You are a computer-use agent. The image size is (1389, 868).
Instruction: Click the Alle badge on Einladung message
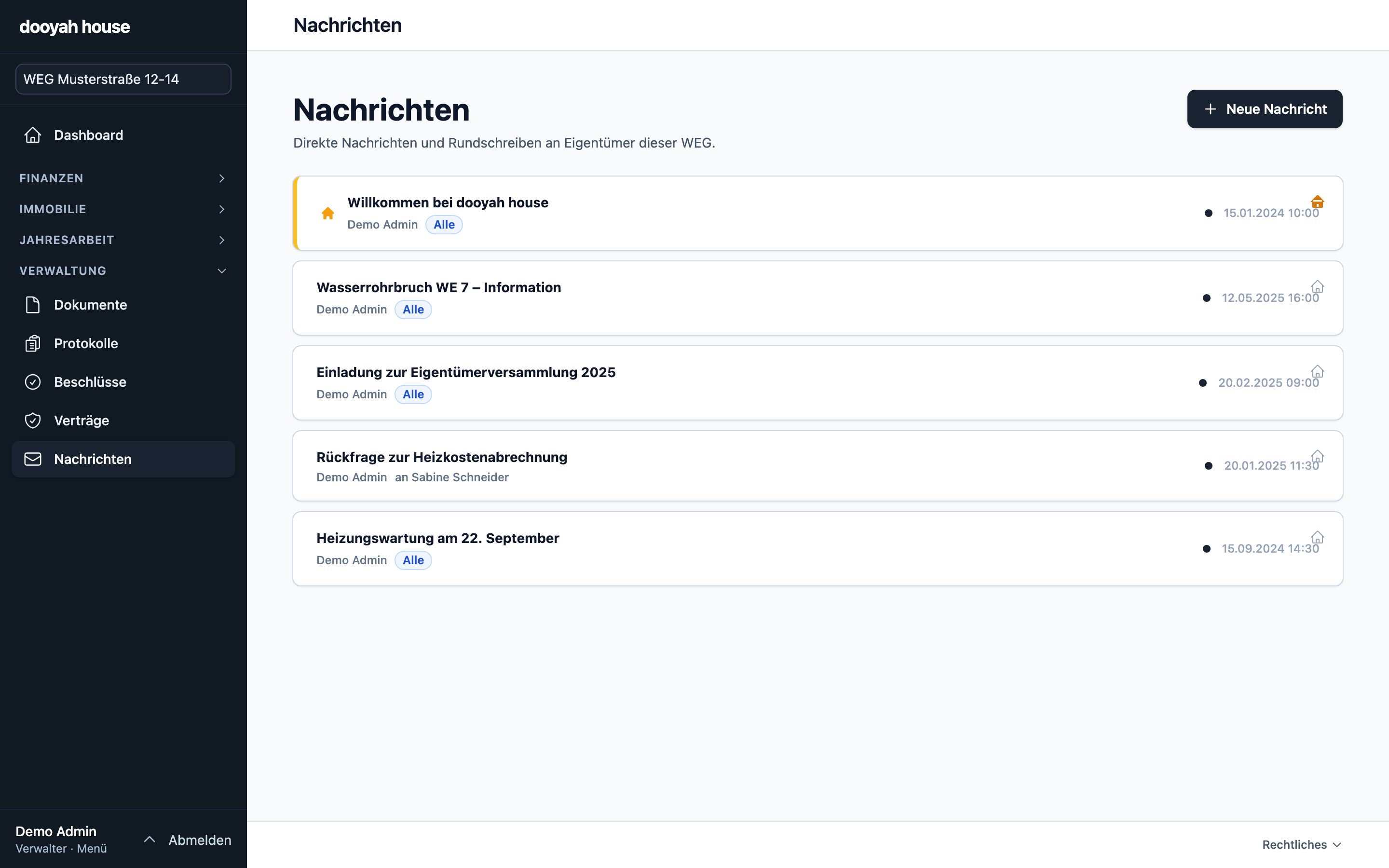(413, 394)
